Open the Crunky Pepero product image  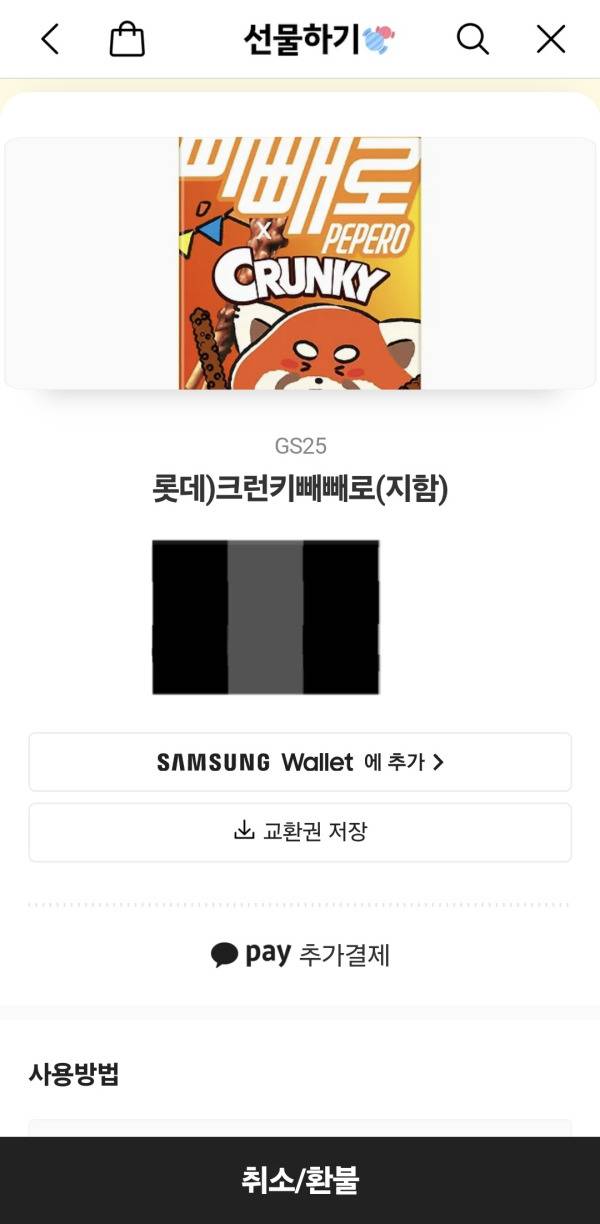[300, 263]
